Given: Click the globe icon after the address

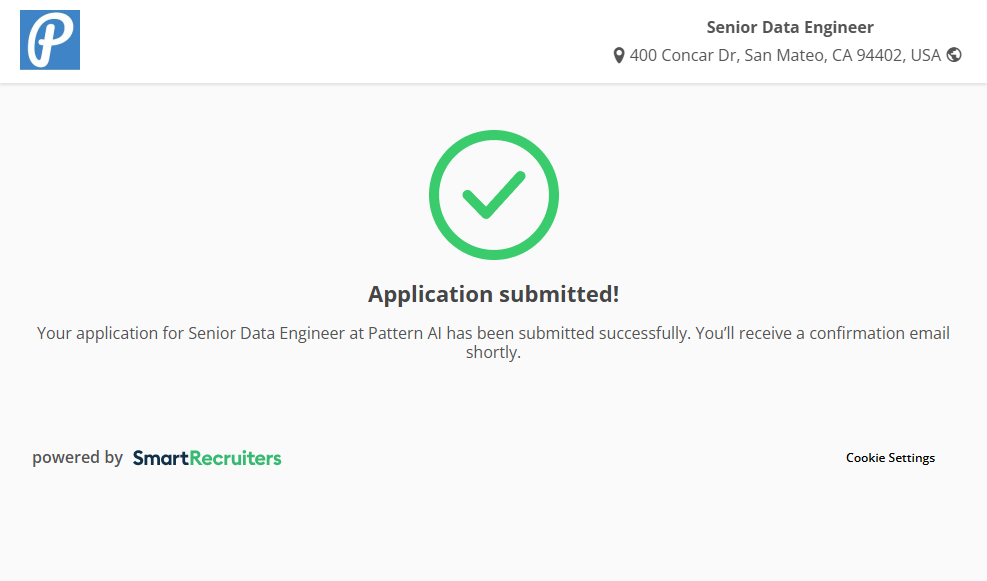Looking at the screenshot, I should coord(954,55).
